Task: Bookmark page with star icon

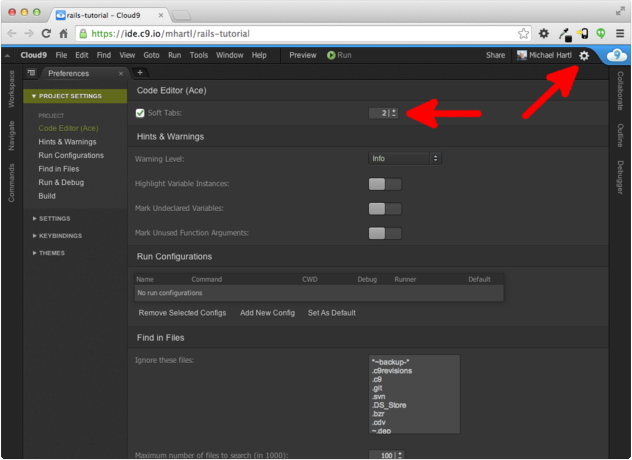Action: [523, 33]
